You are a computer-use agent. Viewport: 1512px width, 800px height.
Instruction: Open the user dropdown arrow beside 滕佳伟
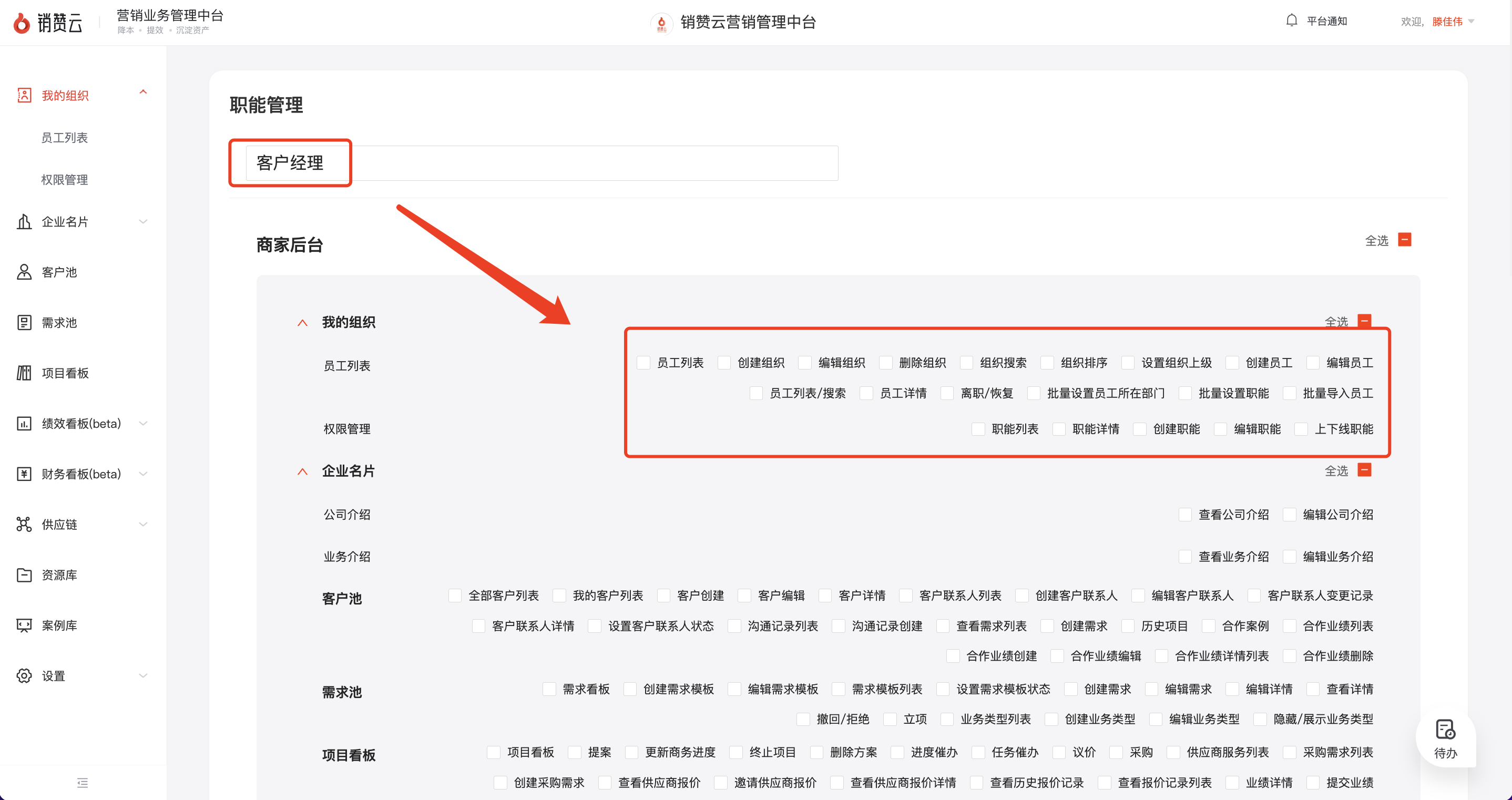[x=1471, y=21]
